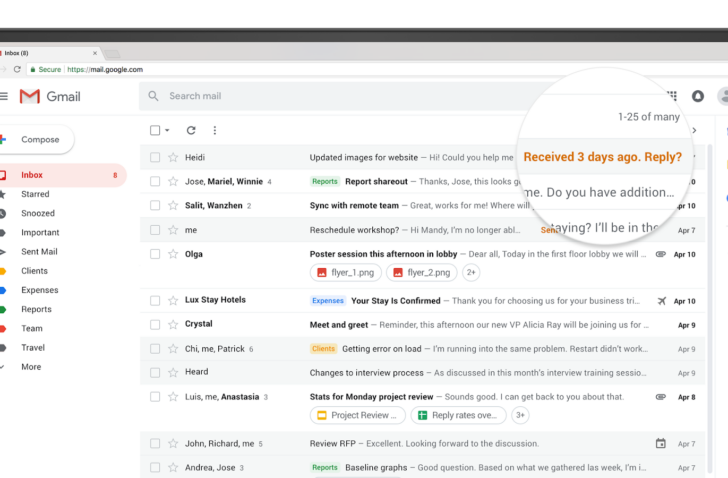Click the airplane icon on Lux Stay Hotels email
The height and width of the screenshot is (478, 728).
(x=662, y=301)
